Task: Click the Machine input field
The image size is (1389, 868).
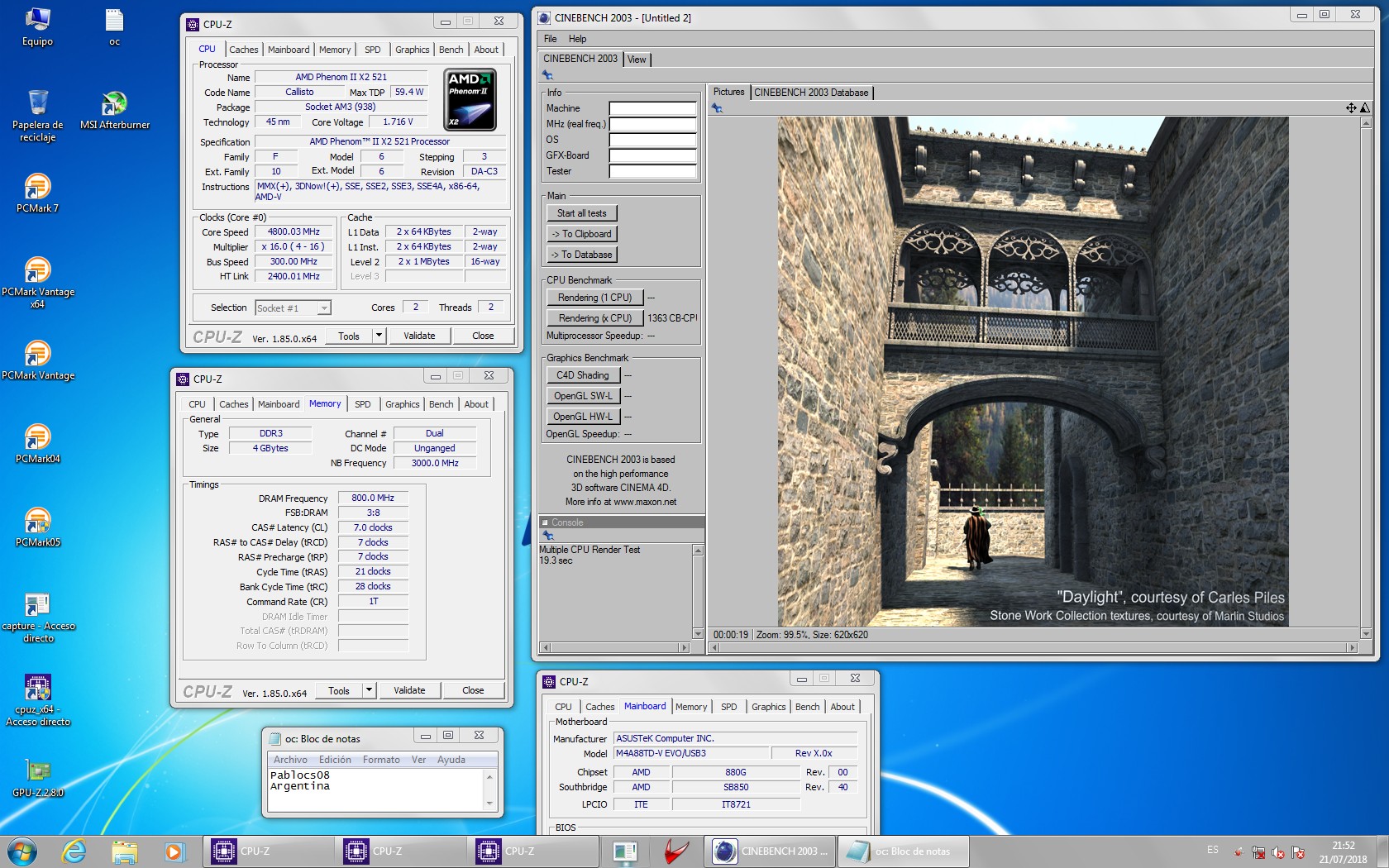Action: tap(652, 108)
